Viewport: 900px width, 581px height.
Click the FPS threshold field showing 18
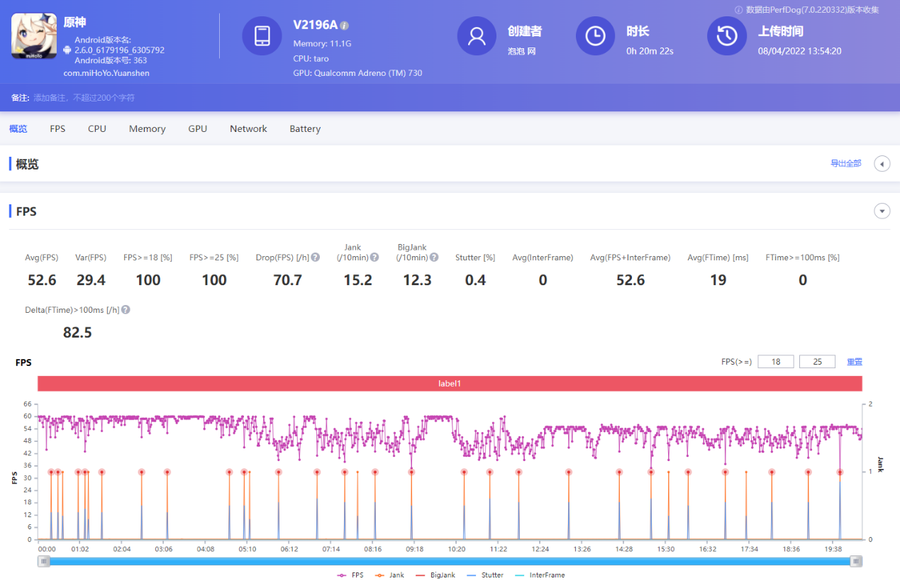(776, 362)
